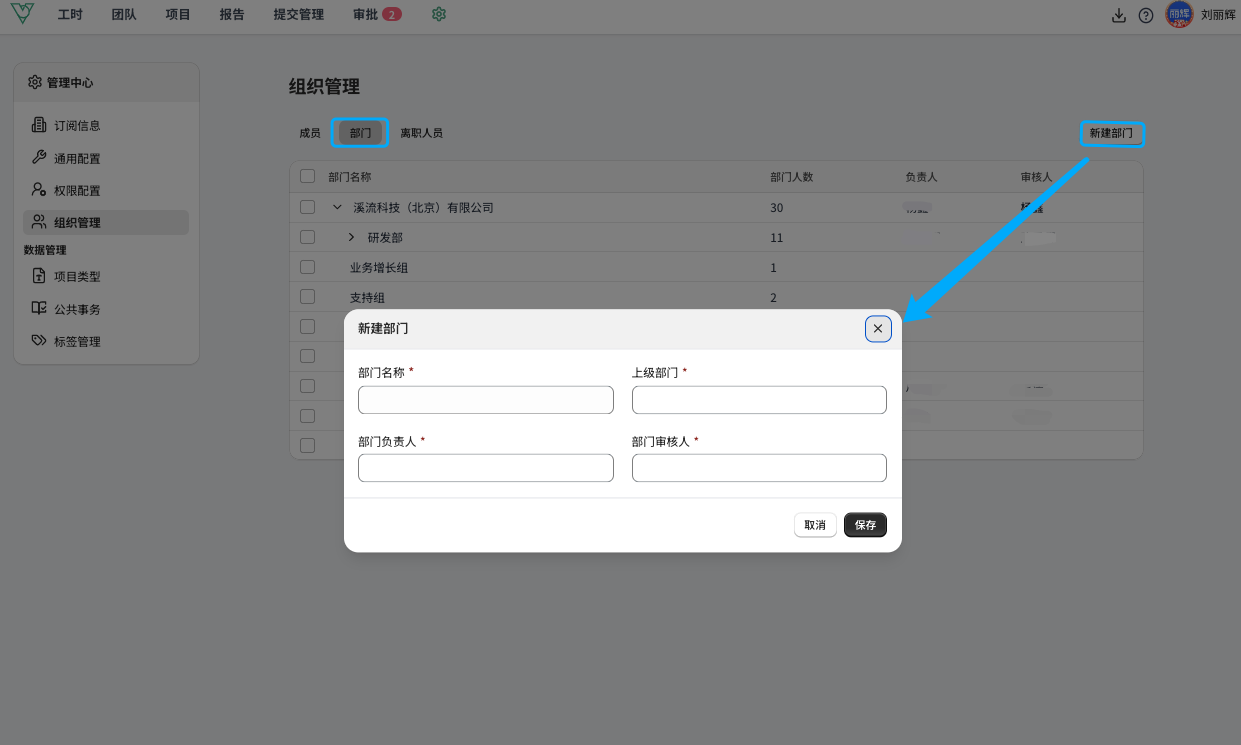Close the 新建部门 dialog
The width and height of the screenshot is (1241, 745).
pos(878,329)
